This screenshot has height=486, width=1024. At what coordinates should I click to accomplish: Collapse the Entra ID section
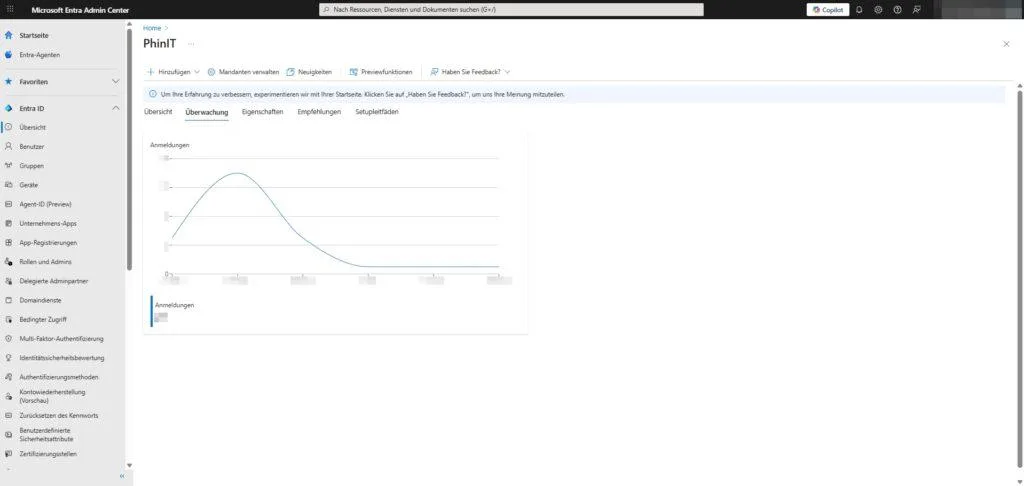115,108
